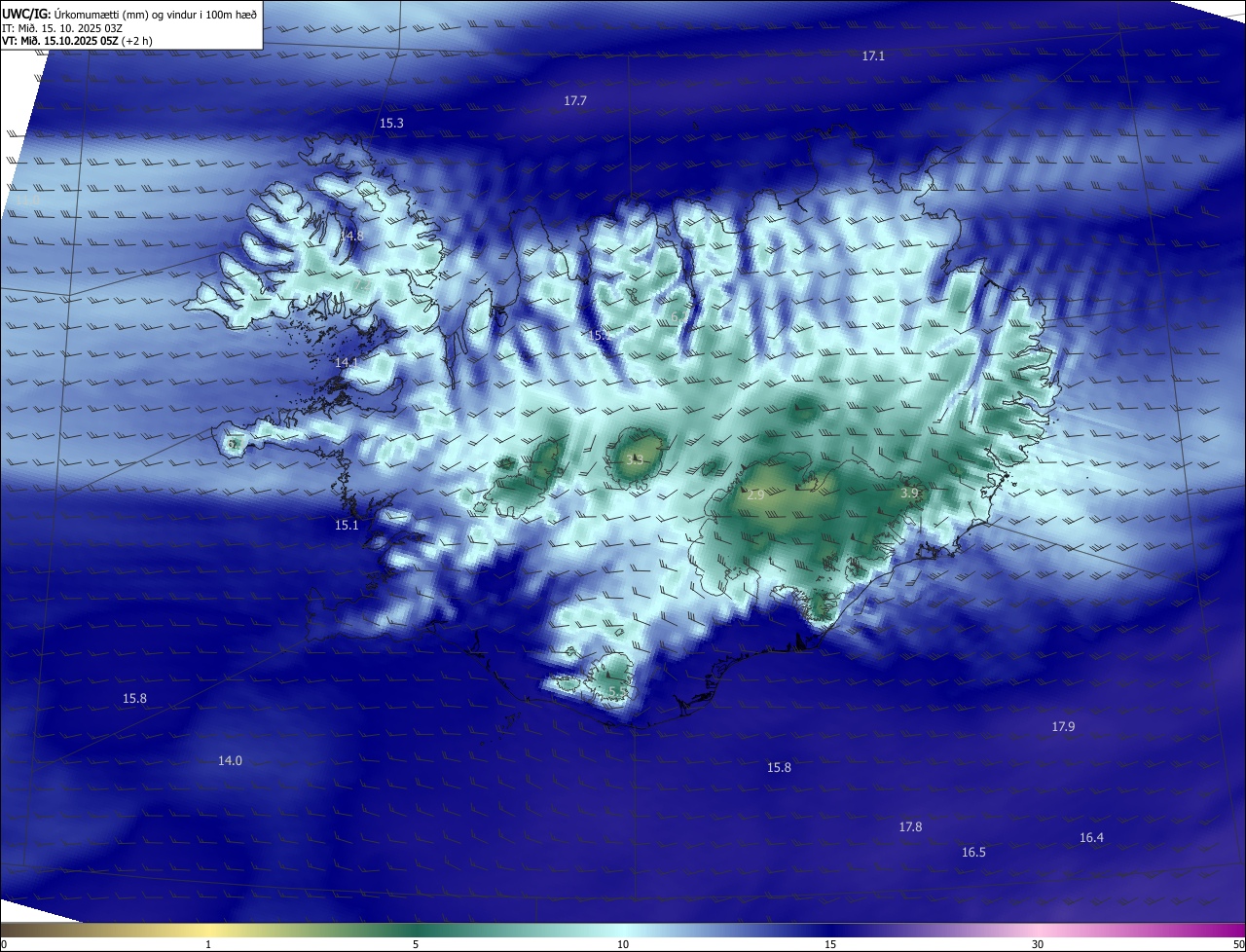Click the 1 tick on the color scale
1246x952 pixels.
(x=208, y=945)
